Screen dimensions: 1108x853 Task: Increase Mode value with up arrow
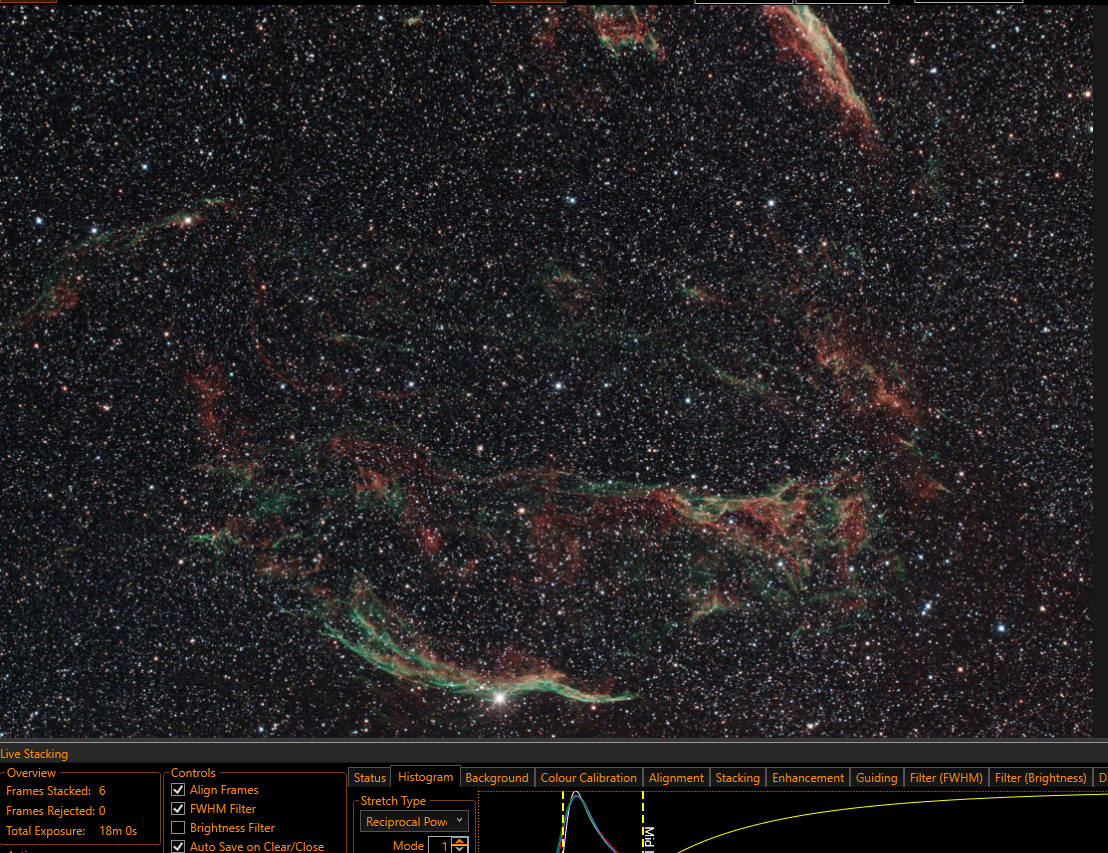point(459,841)
